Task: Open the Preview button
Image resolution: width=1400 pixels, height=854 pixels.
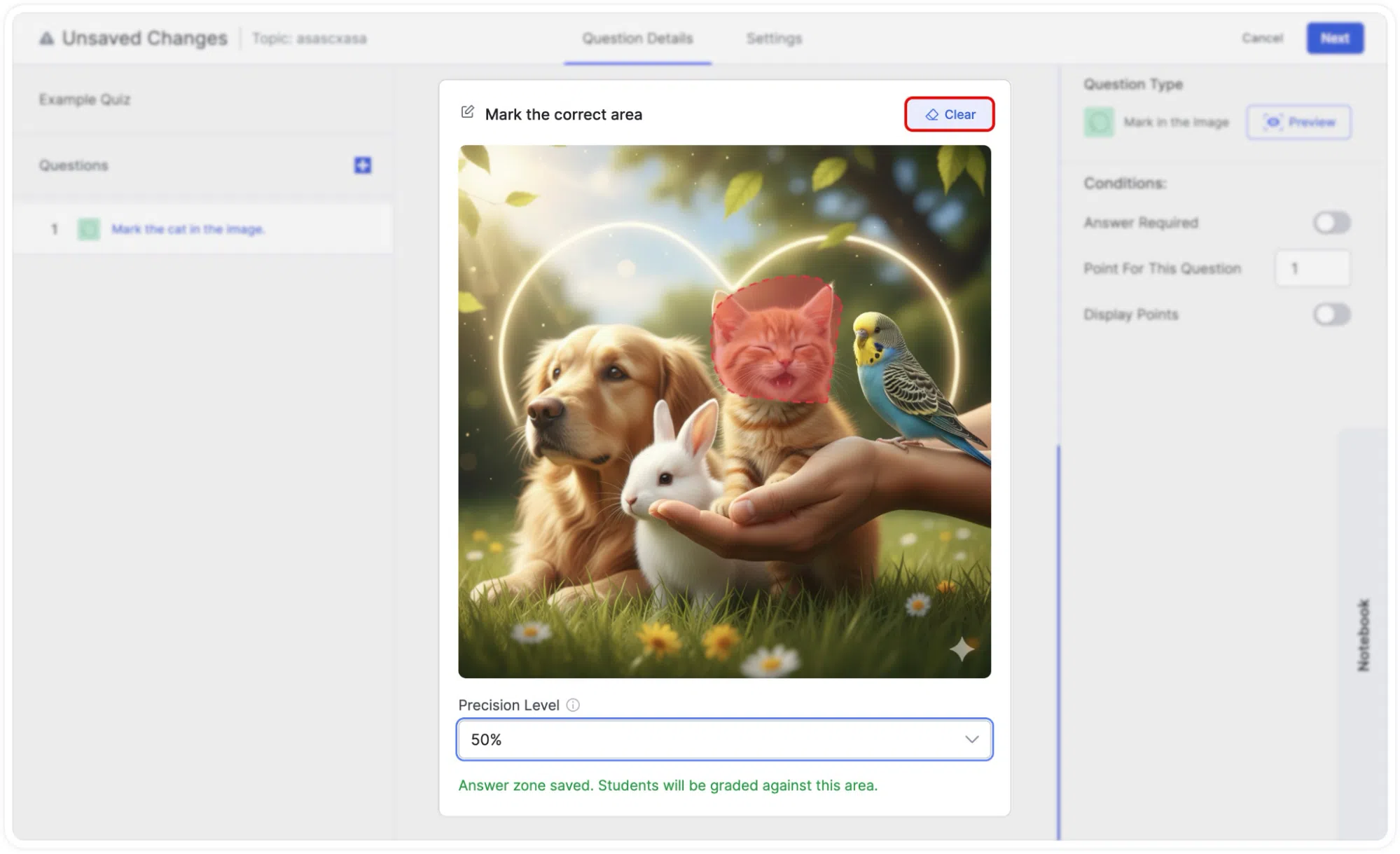Action: 1298,122
